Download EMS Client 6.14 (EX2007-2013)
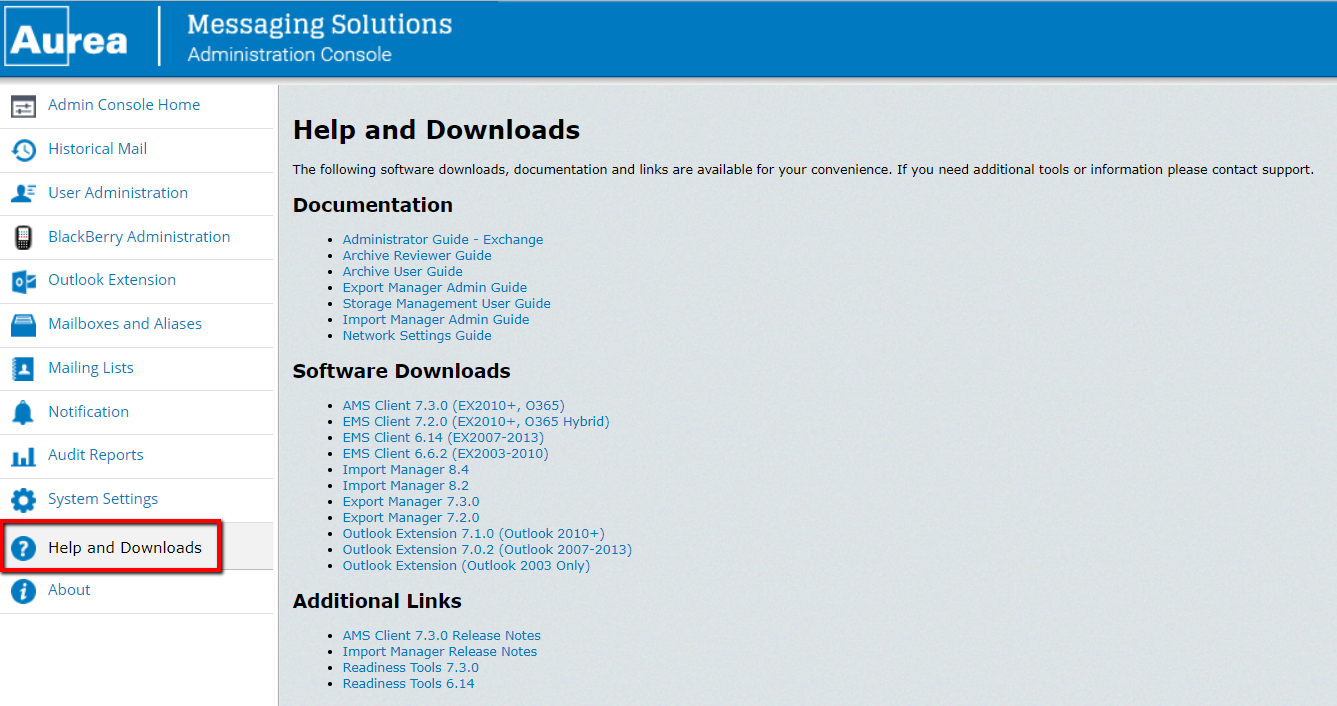1337x706 pixels. pos(443,438)
